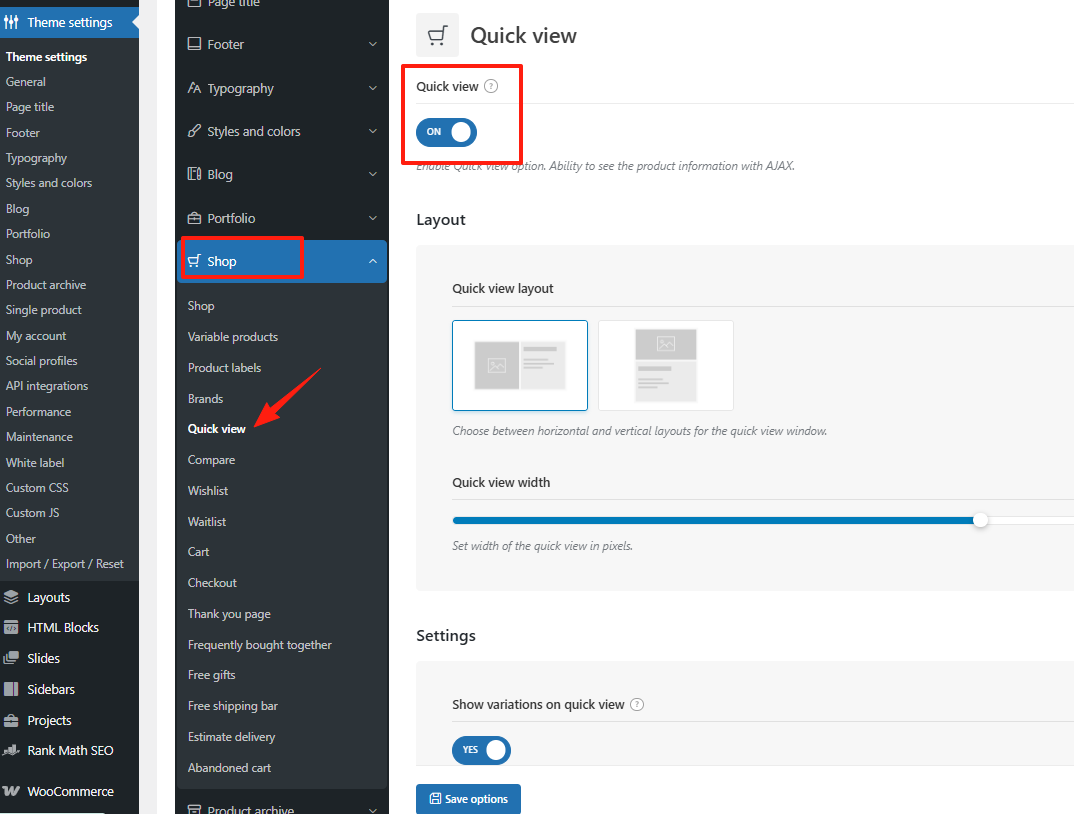Click the Shop cart icon in panel

click(195, 261)
